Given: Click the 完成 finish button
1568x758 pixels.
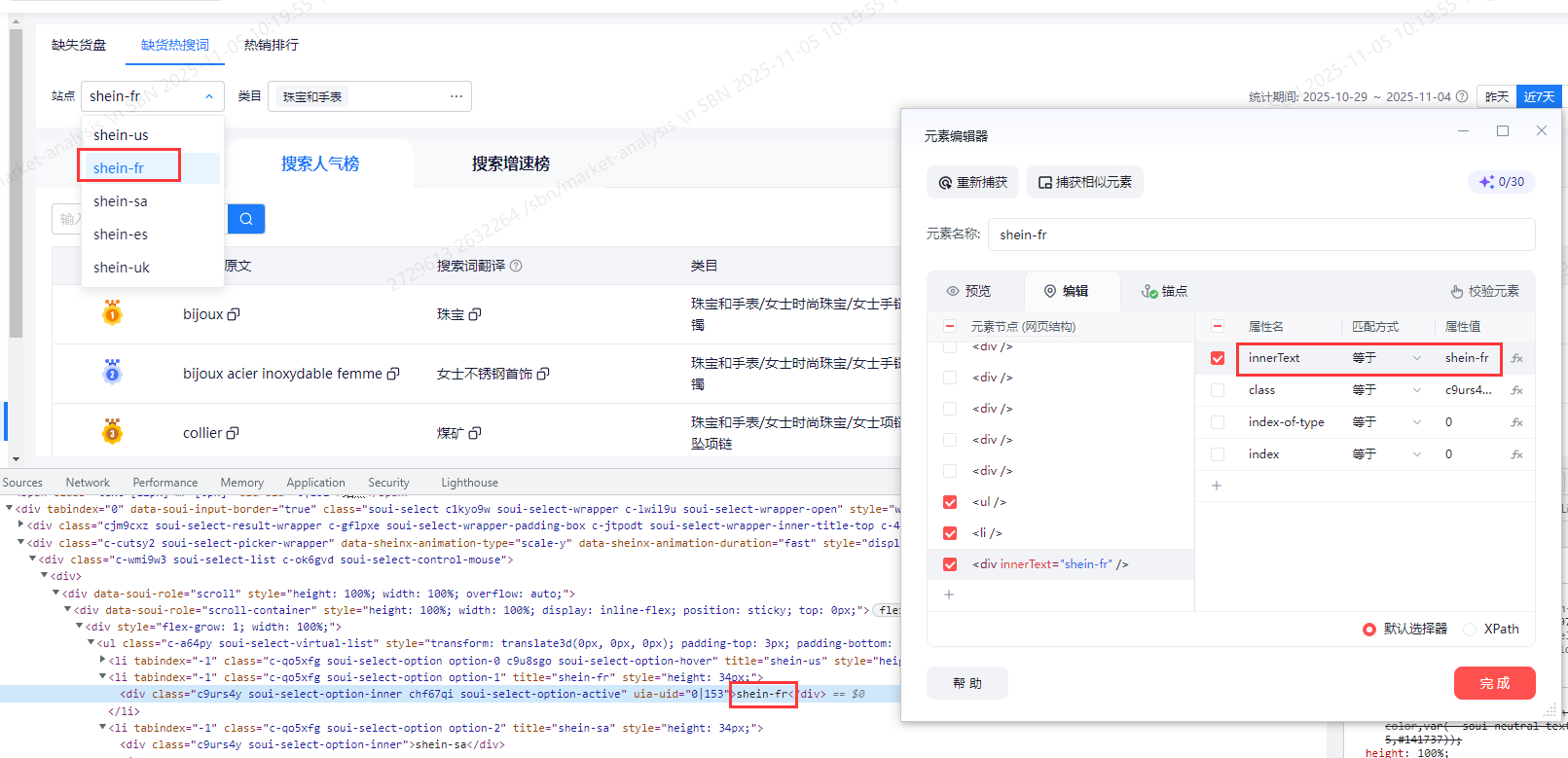Looking at the screenshot, I should coord(1494,683).
